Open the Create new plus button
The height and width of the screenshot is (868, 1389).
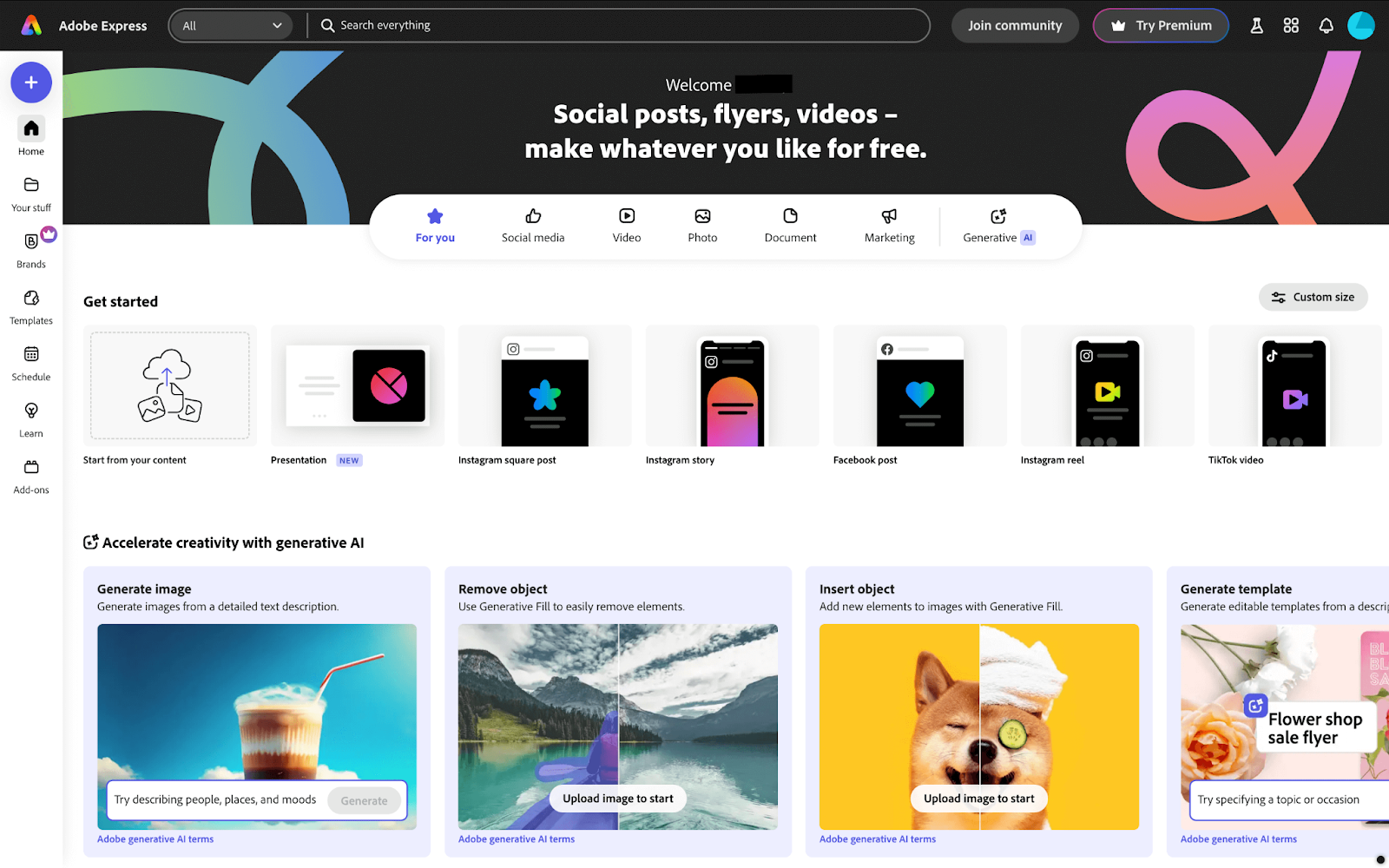click(31, 82)
